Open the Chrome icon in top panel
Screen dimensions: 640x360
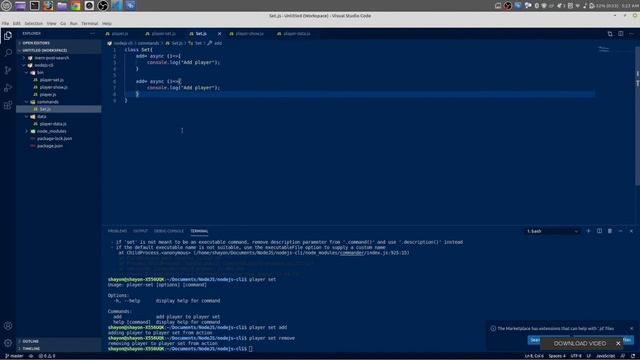coord(76,6)
